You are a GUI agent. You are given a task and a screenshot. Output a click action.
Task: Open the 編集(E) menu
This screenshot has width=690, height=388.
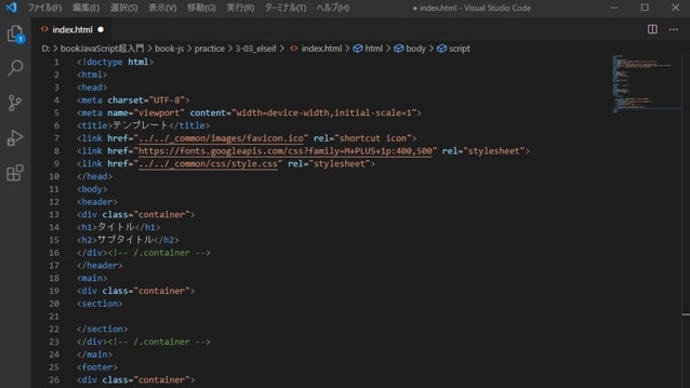(x=86, y=8)
